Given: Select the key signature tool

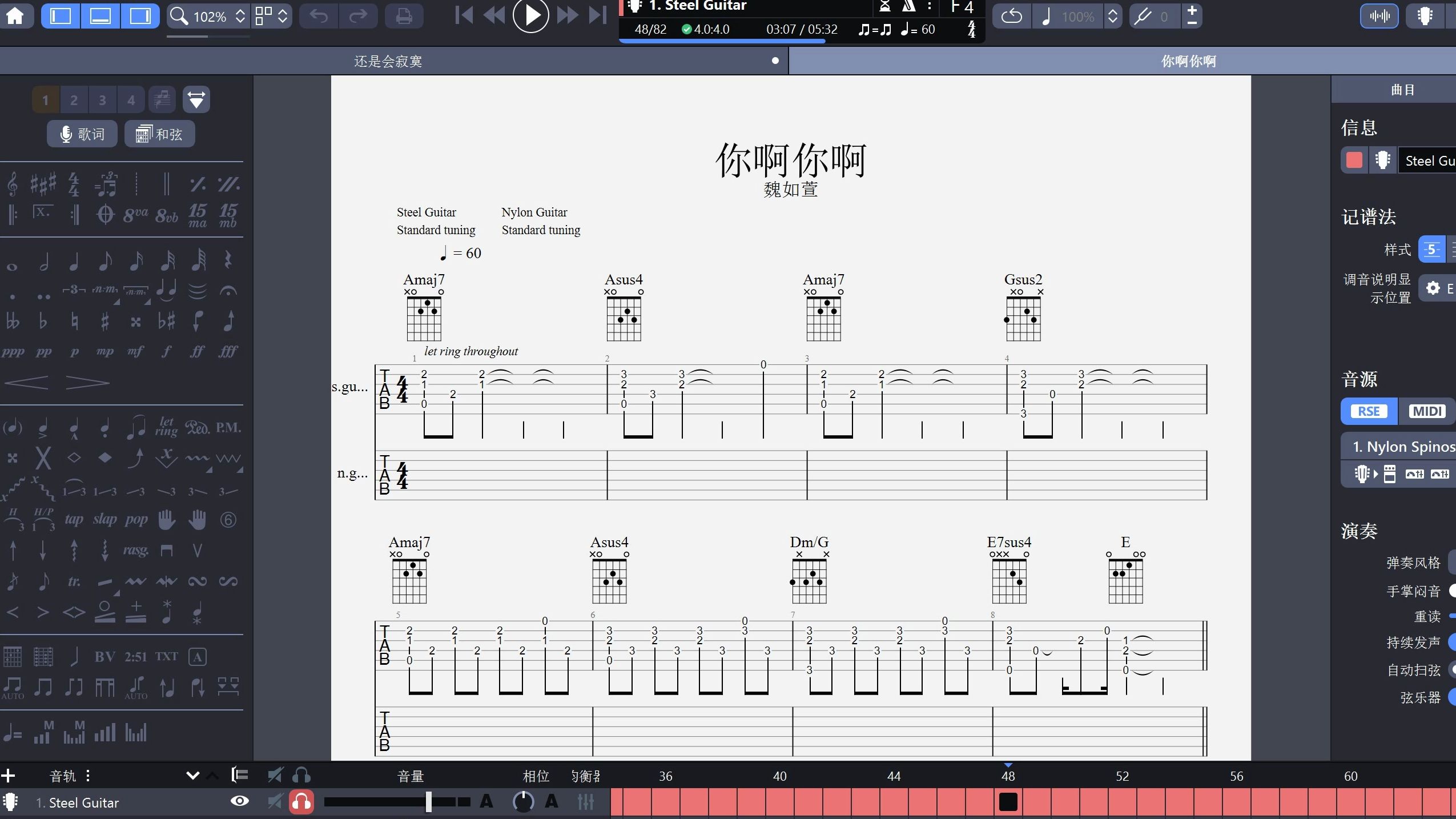Looking at the screenshot, I should 43,184.
